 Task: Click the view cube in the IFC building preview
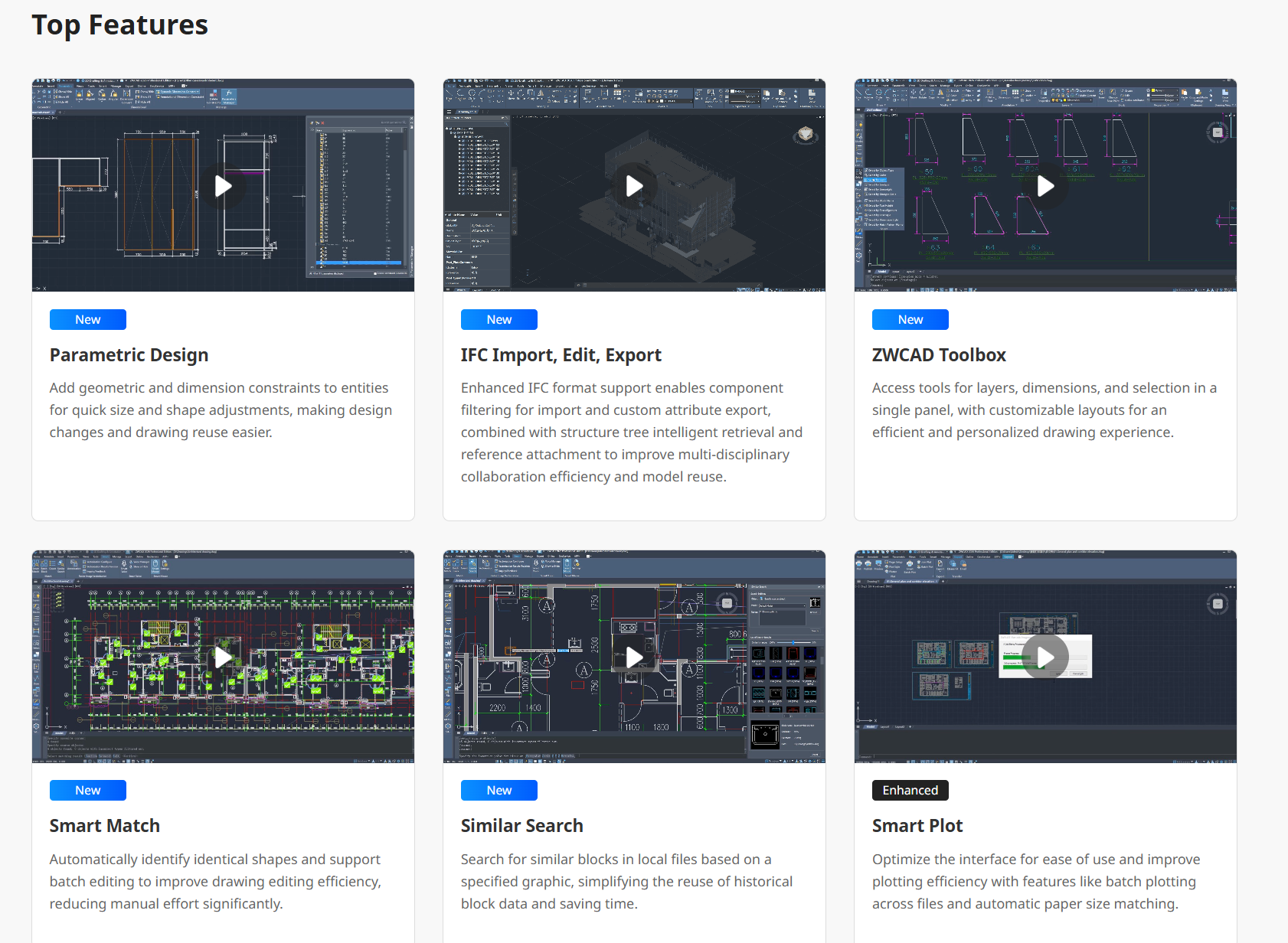click(805, 135)
